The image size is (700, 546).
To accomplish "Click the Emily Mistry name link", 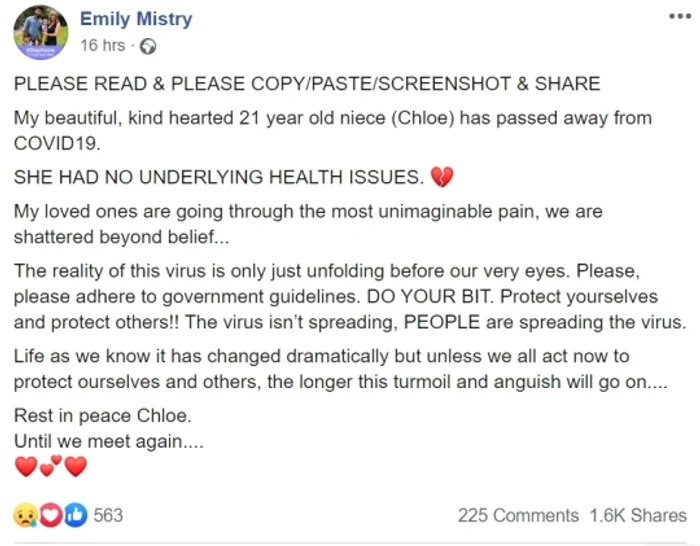I will [x=136, y=19].
